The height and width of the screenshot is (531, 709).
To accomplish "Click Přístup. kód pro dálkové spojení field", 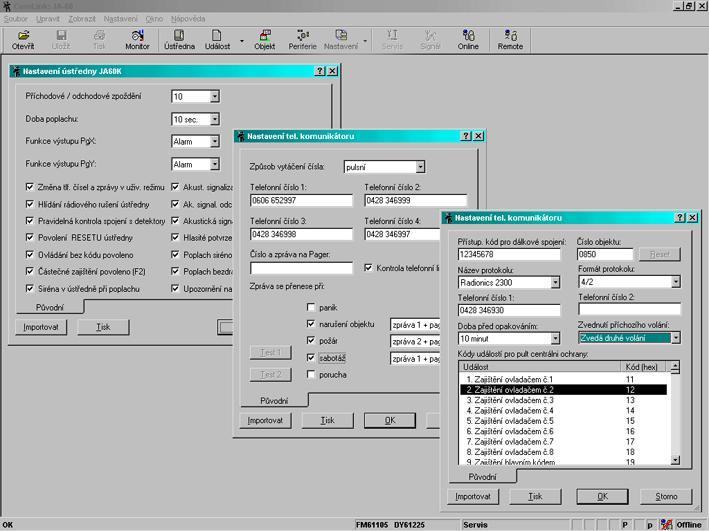I will tap(509, 254).
